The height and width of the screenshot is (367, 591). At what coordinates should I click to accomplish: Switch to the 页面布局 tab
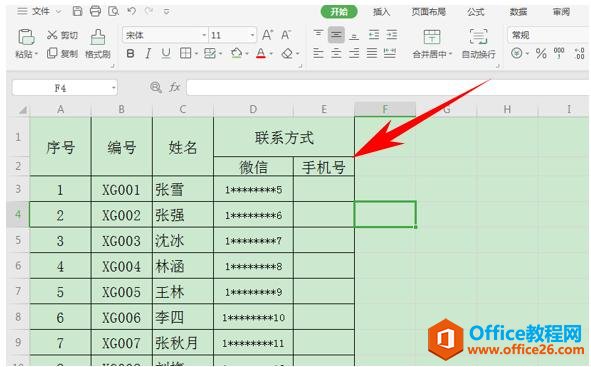[x=429, y=12]
